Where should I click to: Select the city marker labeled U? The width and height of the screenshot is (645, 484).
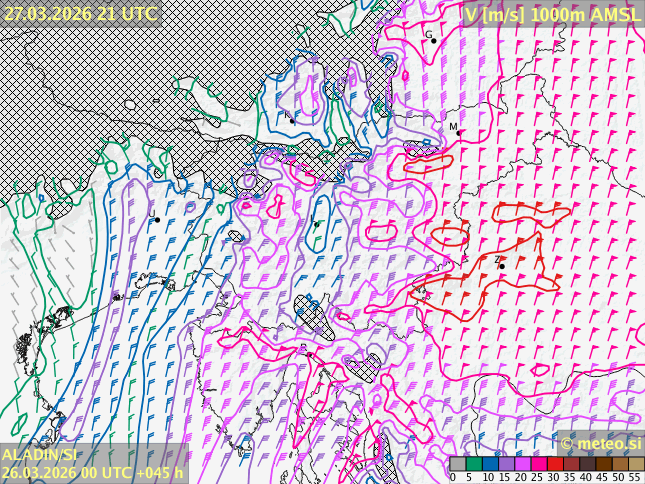[157, 219]
